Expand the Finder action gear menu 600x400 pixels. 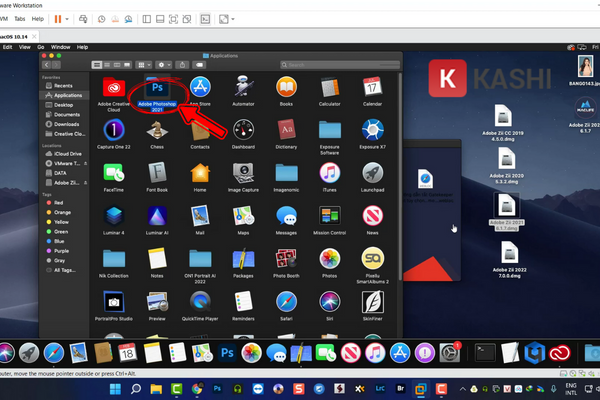coord(165,63)
